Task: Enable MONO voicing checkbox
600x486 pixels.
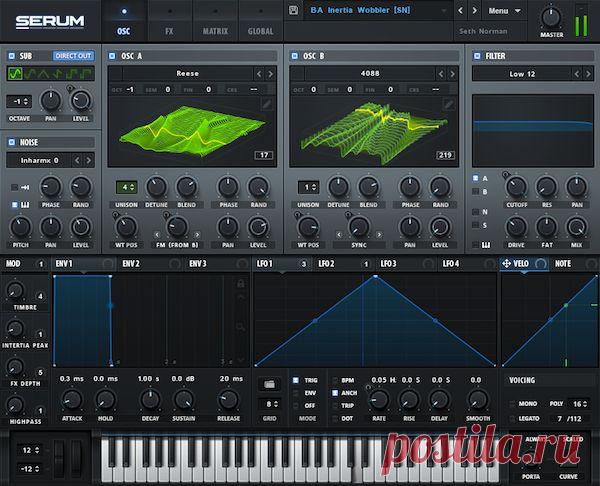Action: [512, 404]
